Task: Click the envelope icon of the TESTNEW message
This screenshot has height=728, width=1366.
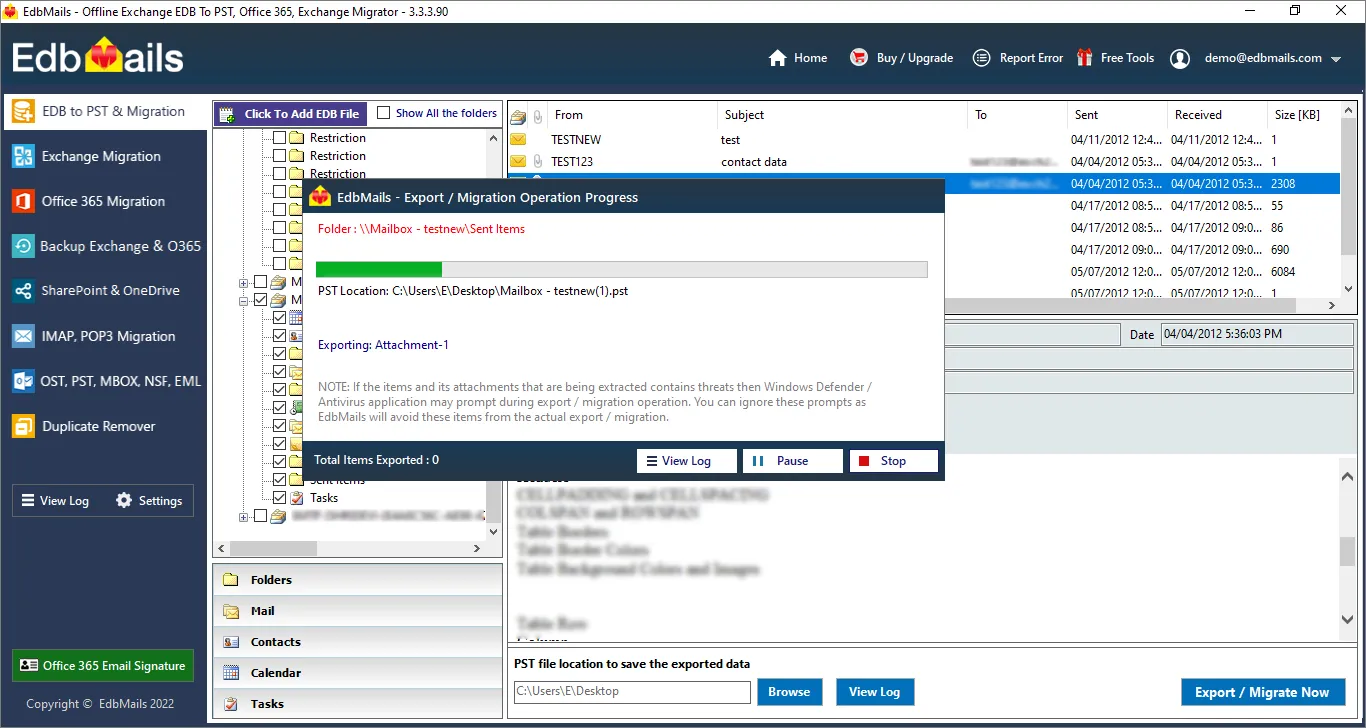Action: coord(518,140)
